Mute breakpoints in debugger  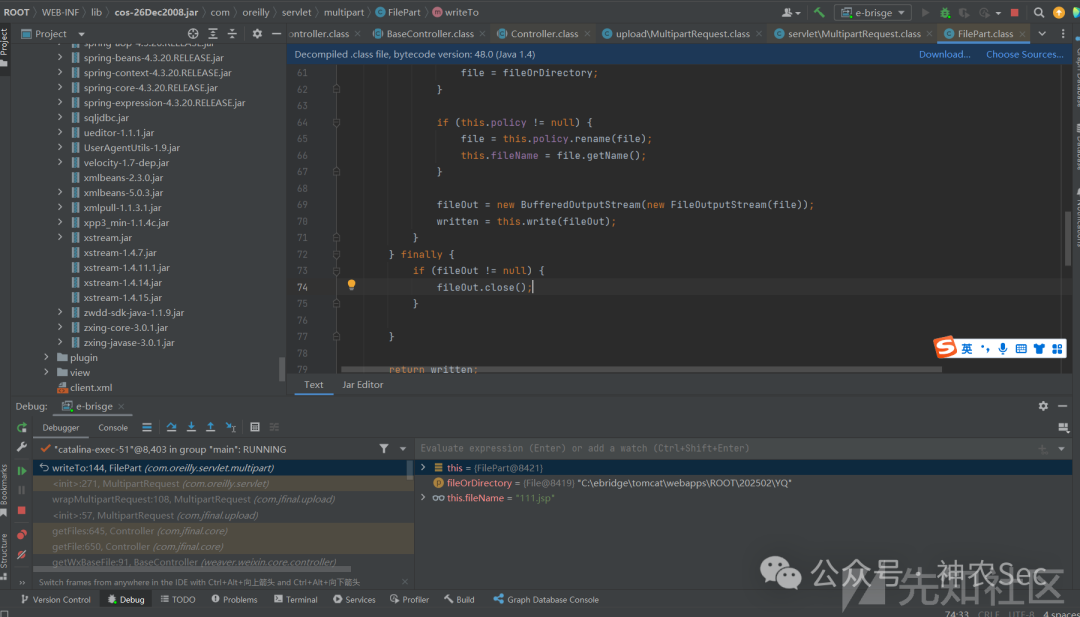22,554
